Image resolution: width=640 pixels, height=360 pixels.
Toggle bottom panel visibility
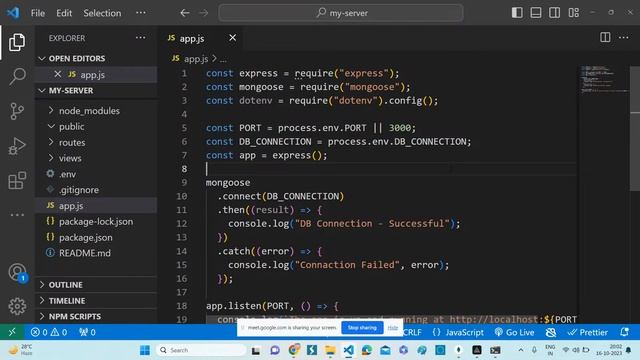coord(536,13)
